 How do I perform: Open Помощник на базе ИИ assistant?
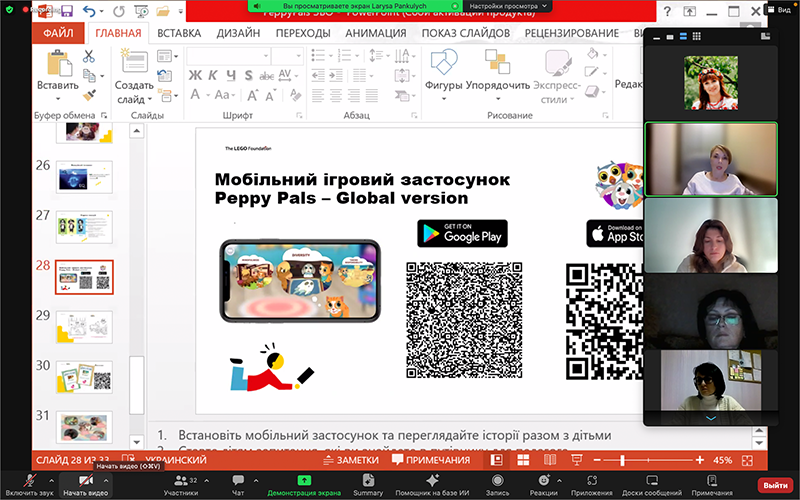tap(432, 485)
